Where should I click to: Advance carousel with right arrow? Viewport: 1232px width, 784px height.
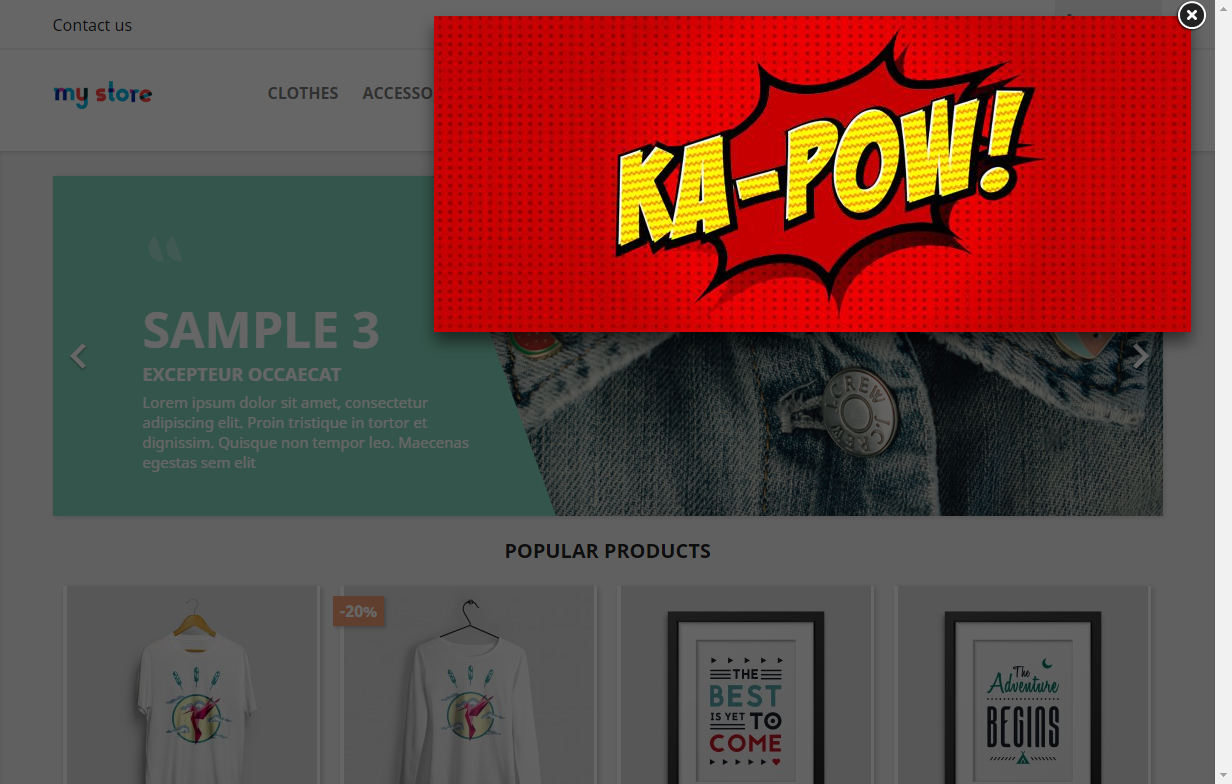coord(1140,356)
